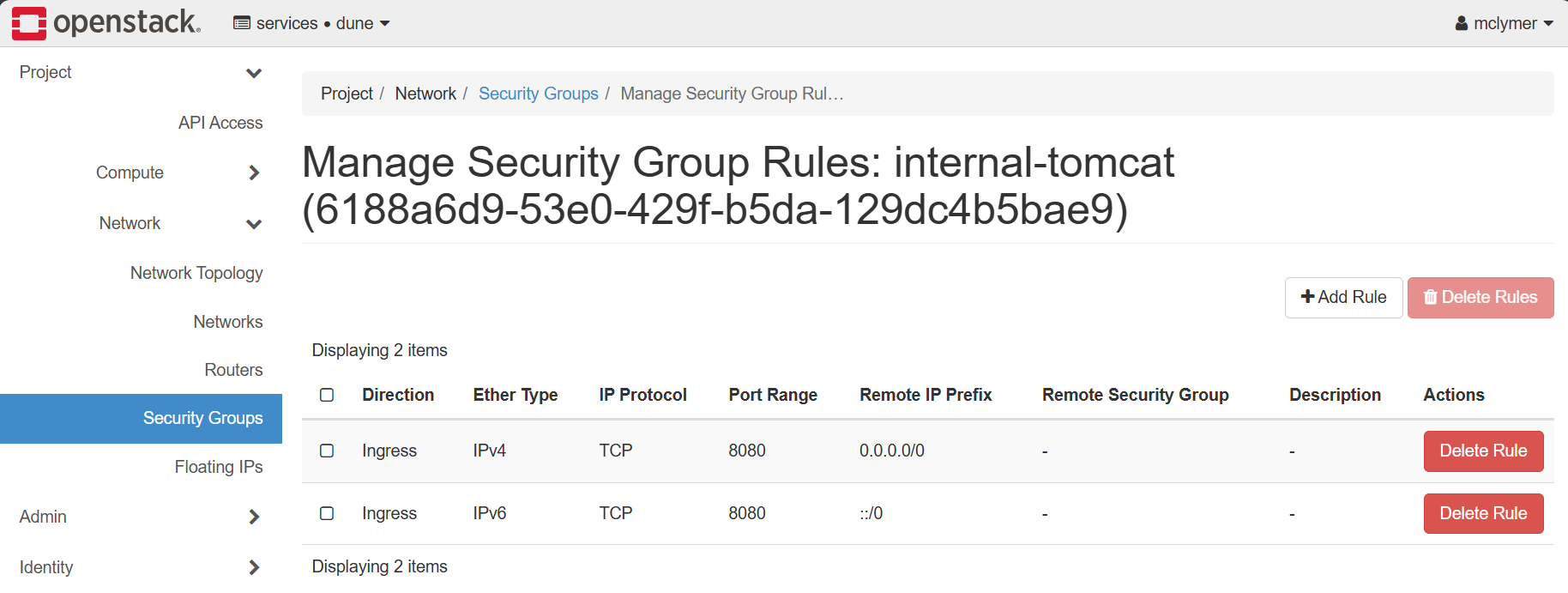Click the IPv6 ether type cell
Viewport: 1568px width, 593px height.
tap(489, 513)
